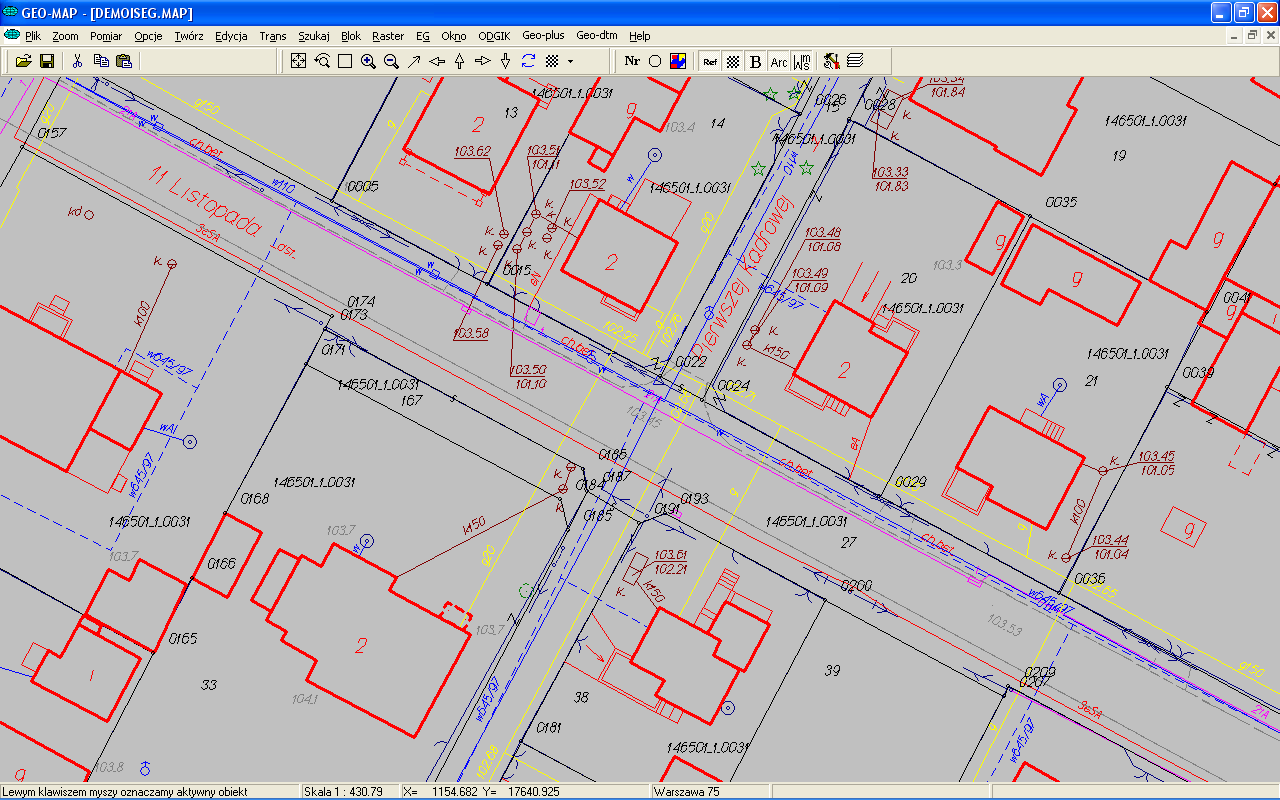Toggle the Arc button

coord(778,61)
